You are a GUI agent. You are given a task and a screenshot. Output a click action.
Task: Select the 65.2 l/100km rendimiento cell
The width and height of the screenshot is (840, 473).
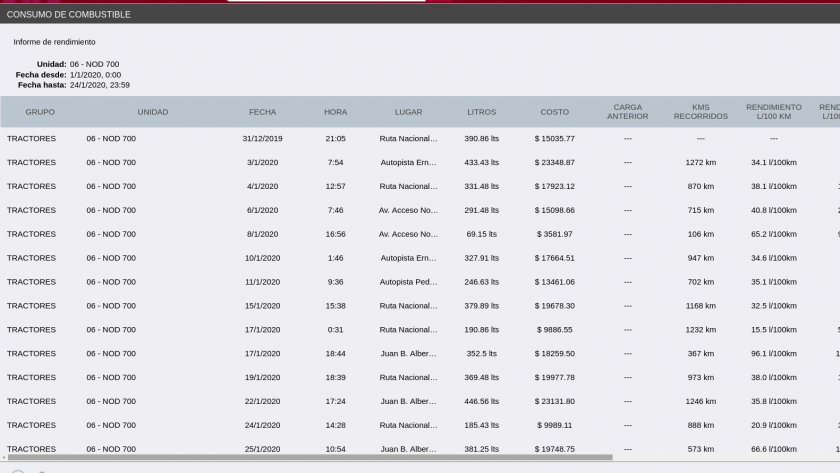point(773,234)
